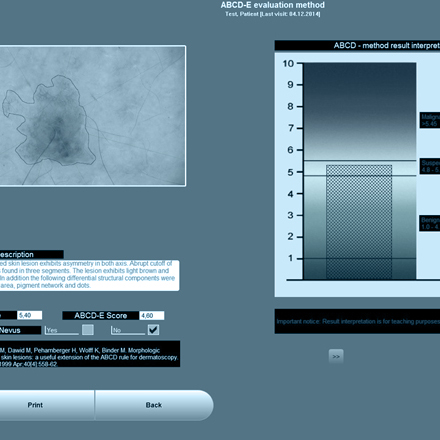Select the Malignant >5.45 label
Screen dimensions: 440x440
tap(430, 120)
